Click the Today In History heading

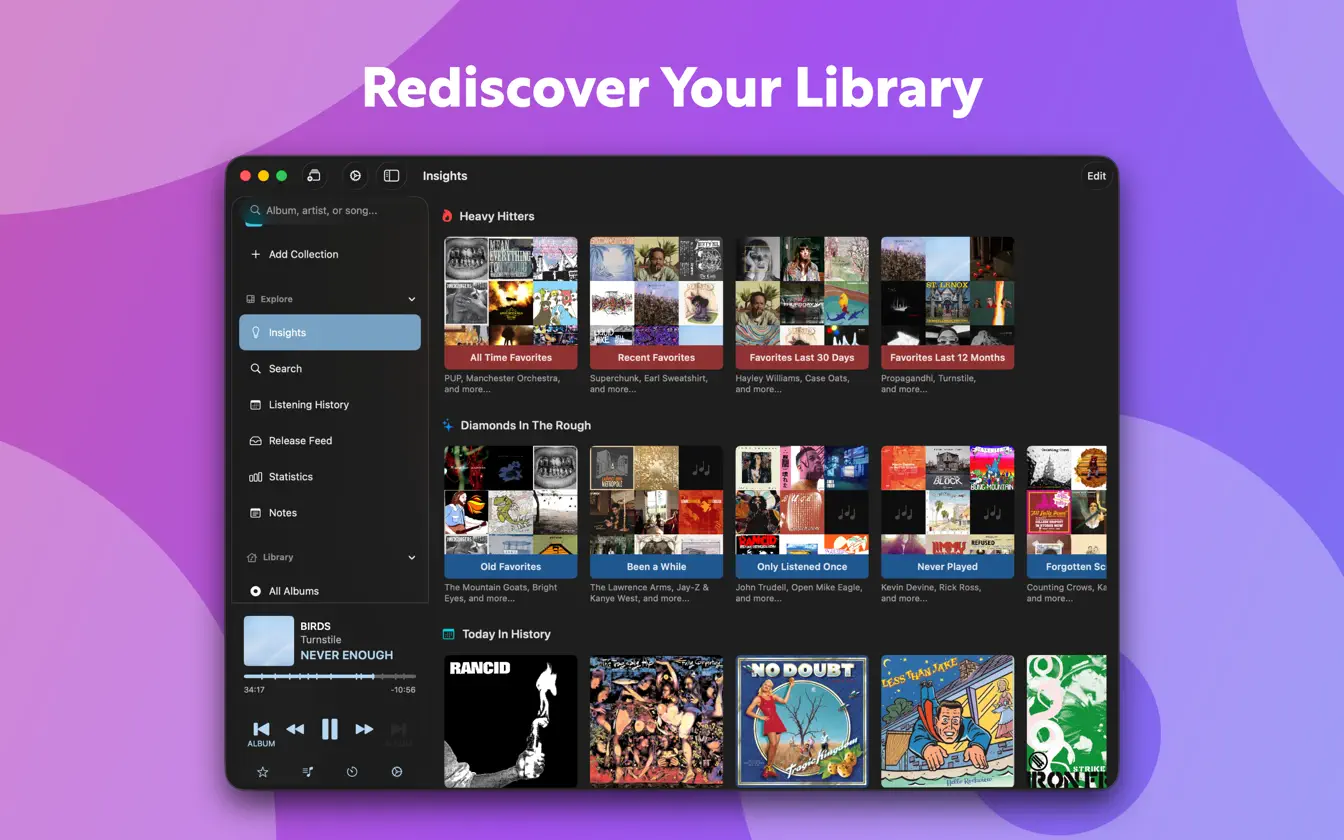coord(506,634)
